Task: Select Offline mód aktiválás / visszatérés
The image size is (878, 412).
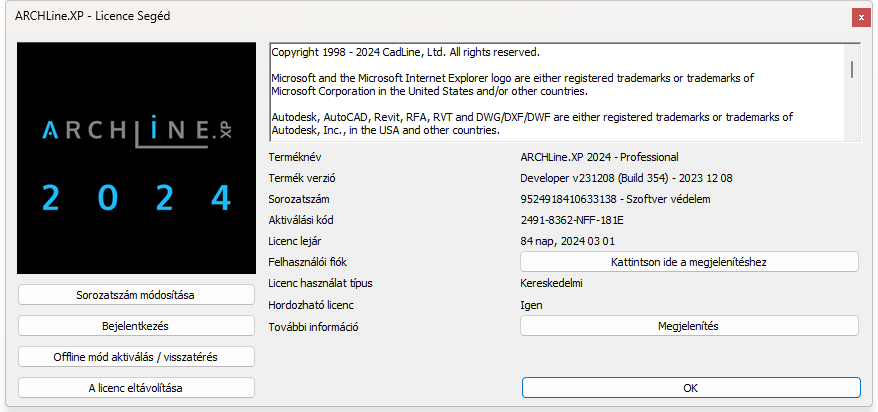Action: 136,357
